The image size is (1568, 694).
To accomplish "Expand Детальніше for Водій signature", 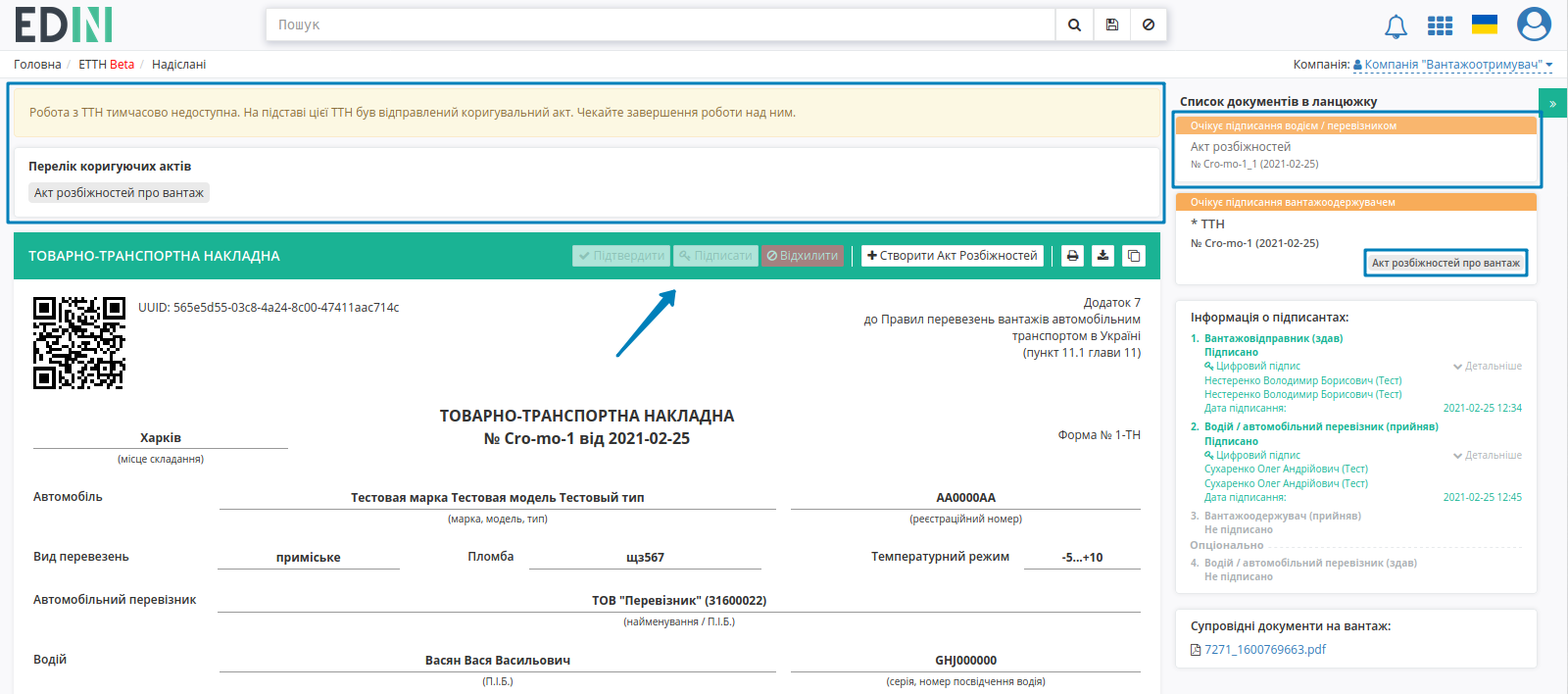I will point(1487,455).
